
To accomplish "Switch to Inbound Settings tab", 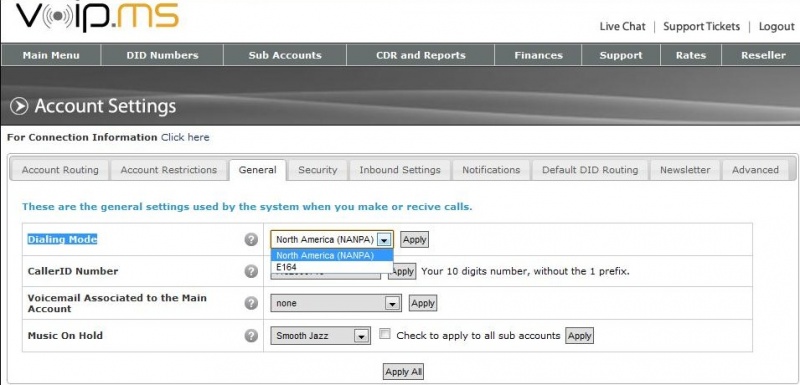I will click(400, 170).
